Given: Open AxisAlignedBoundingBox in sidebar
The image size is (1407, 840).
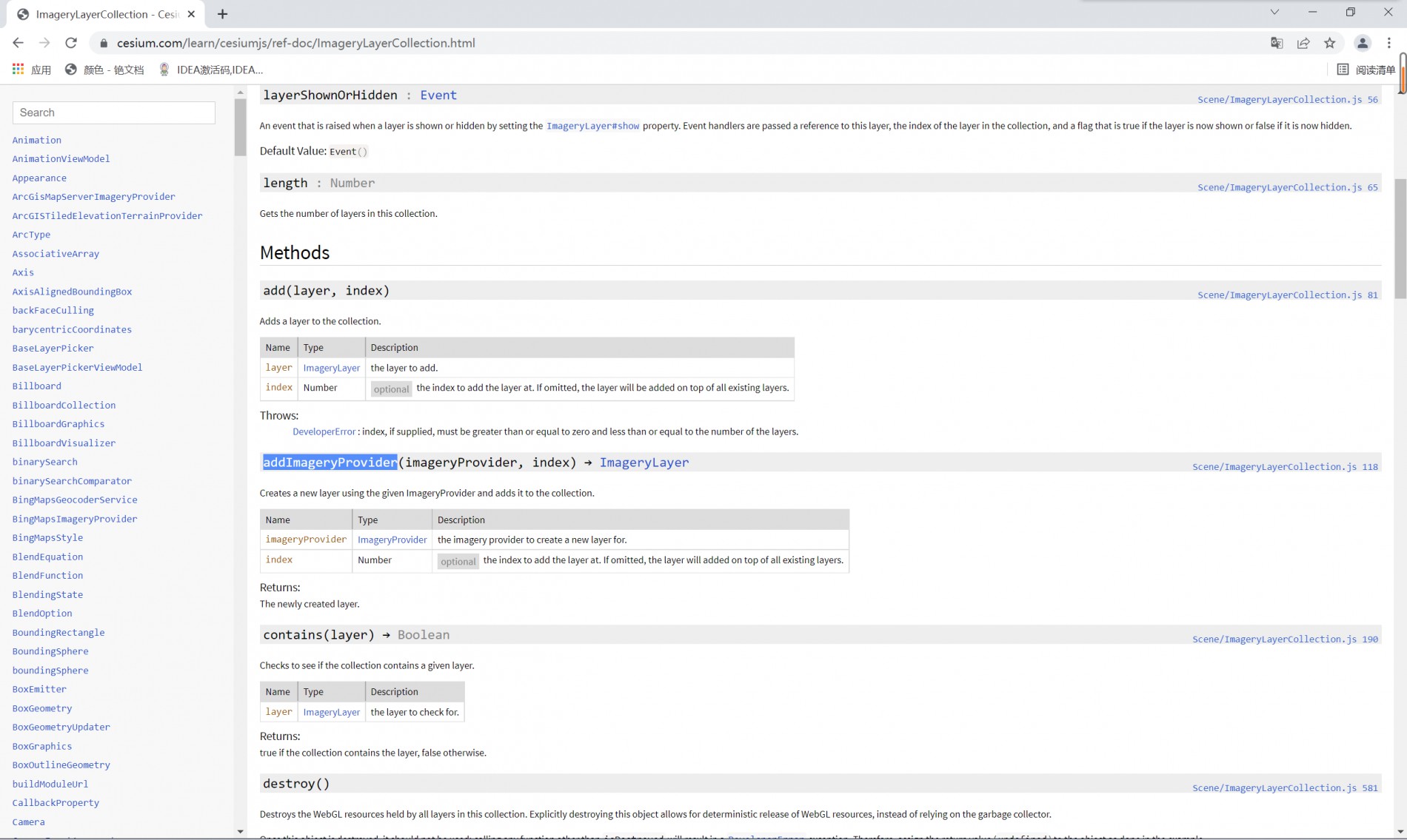Looking at the screenshot, I should [72, 291].
